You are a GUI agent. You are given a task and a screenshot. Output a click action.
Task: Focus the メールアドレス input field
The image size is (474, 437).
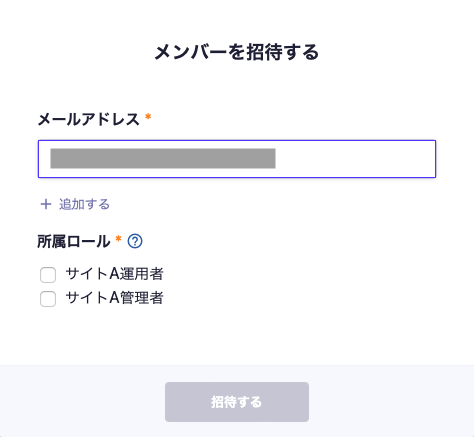237,159
